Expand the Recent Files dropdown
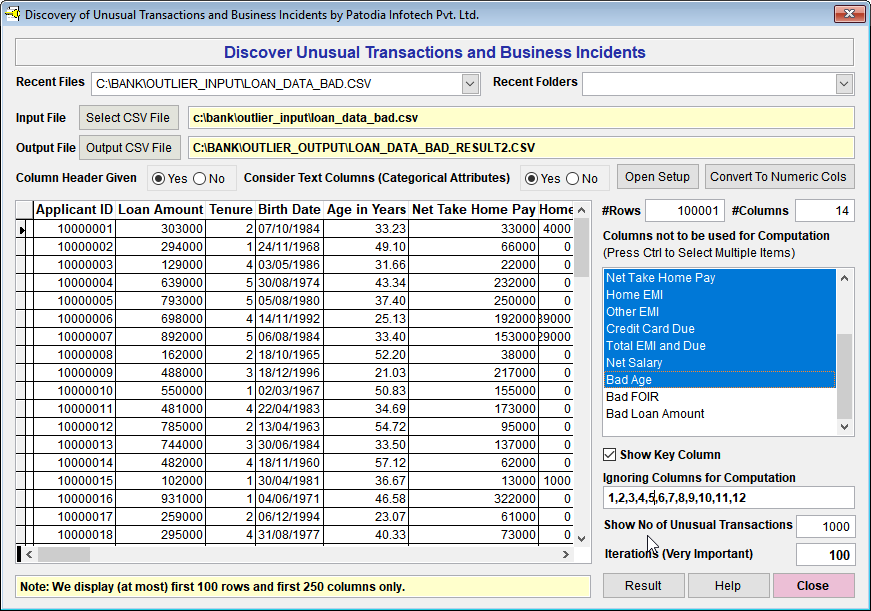This screenshot has width=871, height=611. (x=471, y=84)
